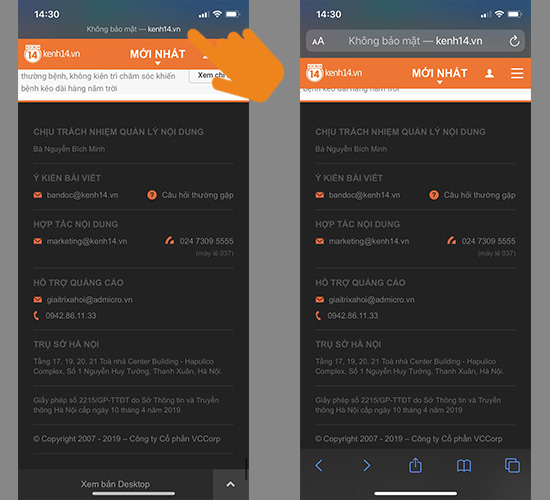Tap TRỤ SỞ HÀ NỘI heading in left phone

click(x=66, y=344)
